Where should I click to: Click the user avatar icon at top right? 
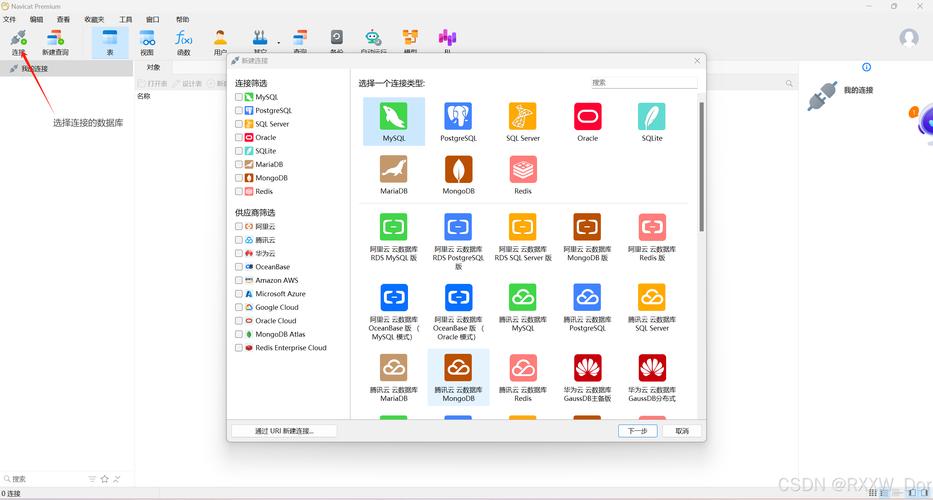(909, 38)
